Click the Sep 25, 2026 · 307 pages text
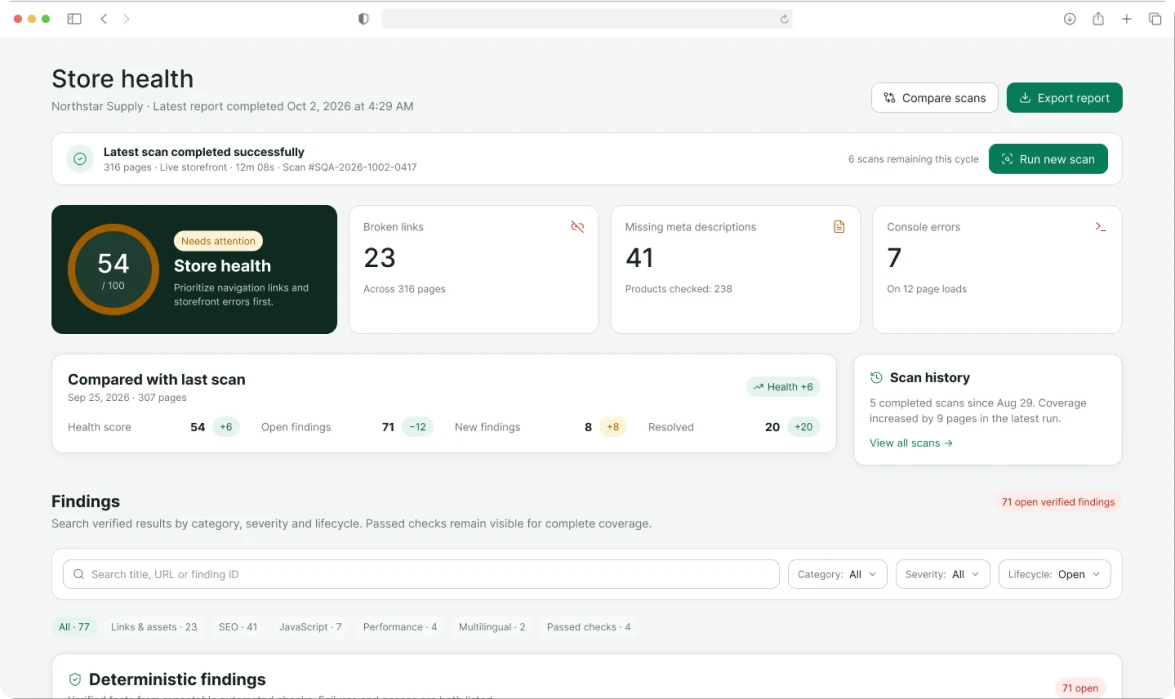The width and height of the screenshot is (1175, 699). [x=127, y=398]
